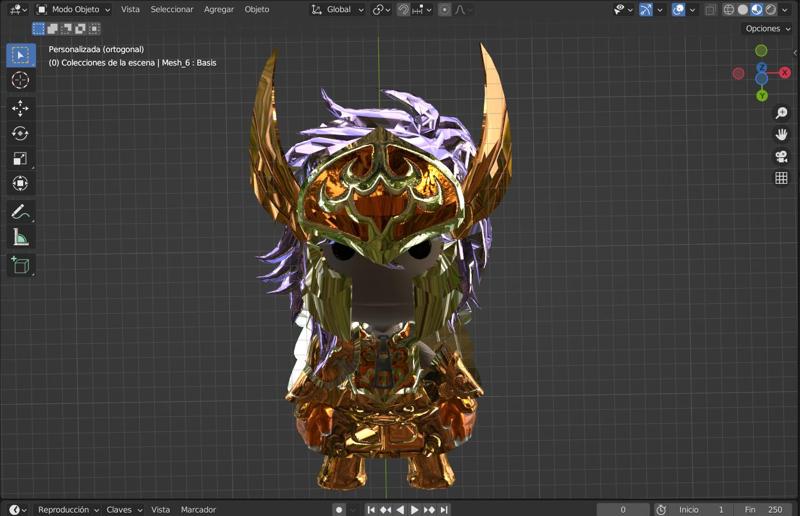Open Global transform orientation dropdown
Viewport: 800px width, 516px height.
(338, 9)
